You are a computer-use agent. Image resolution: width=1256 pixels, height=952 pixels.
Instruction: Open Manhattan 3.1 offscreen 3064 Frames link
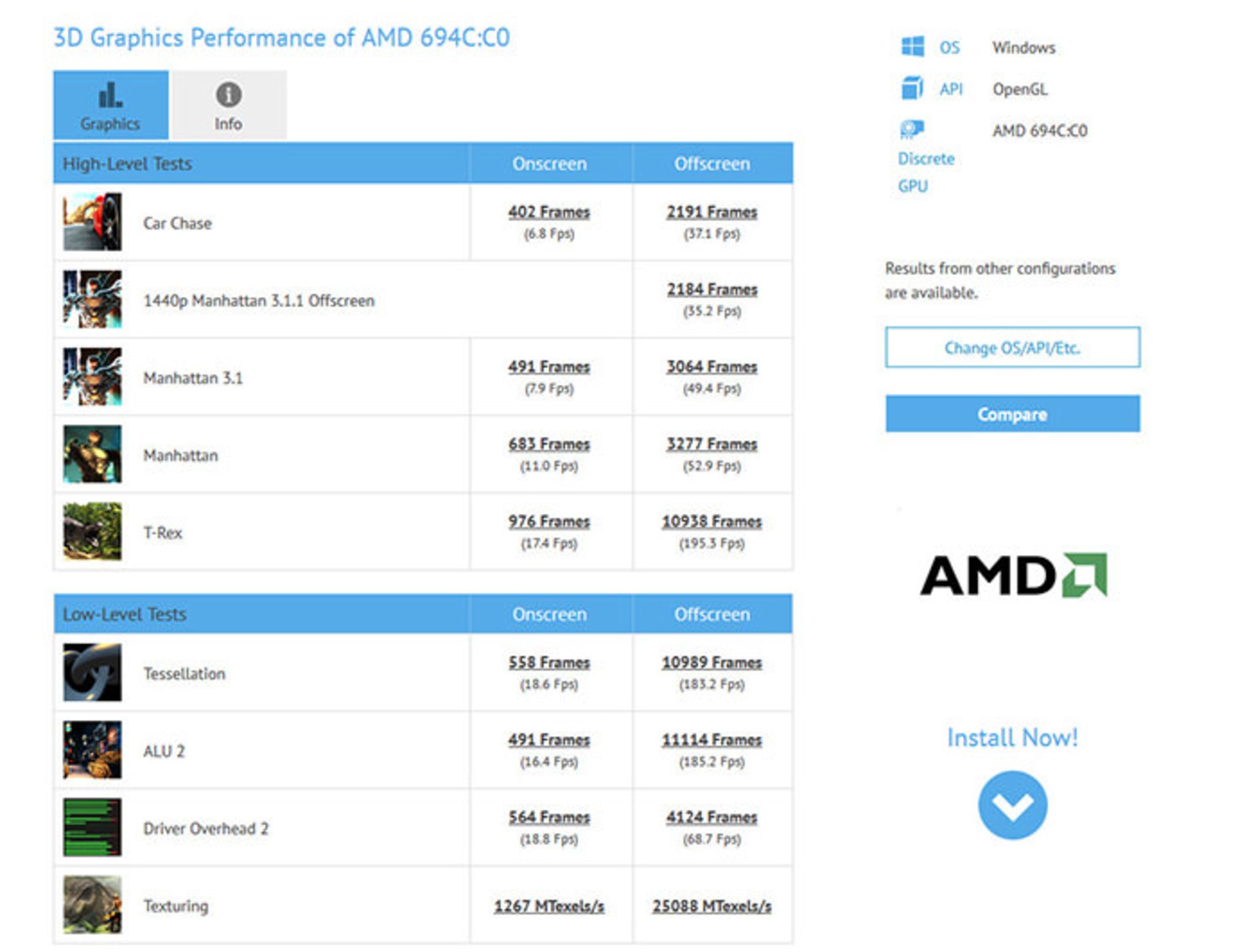click(x=712, y=367)
